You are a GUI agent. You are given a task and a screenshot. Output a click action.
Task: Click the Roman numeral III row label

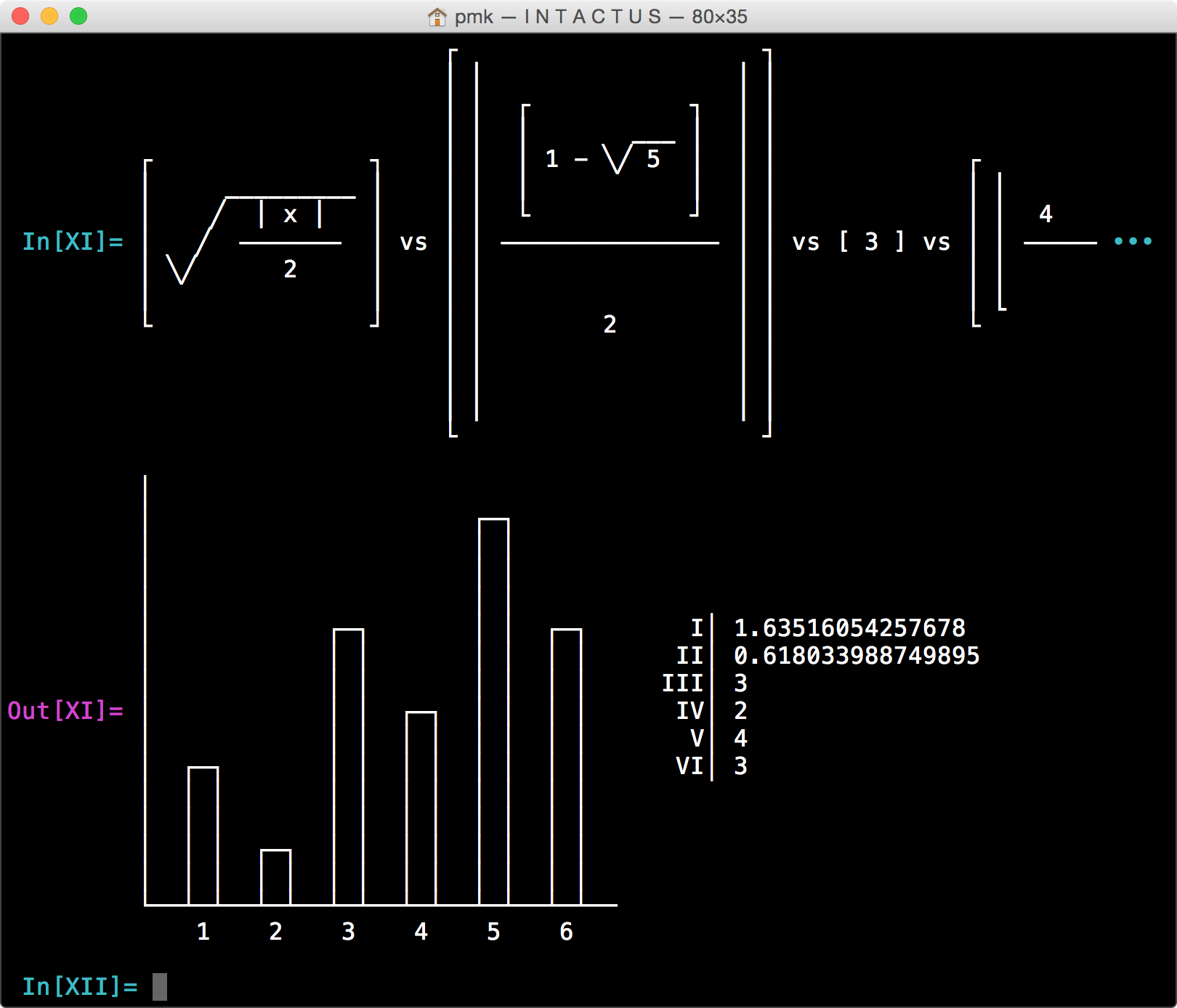pos(682,683)
